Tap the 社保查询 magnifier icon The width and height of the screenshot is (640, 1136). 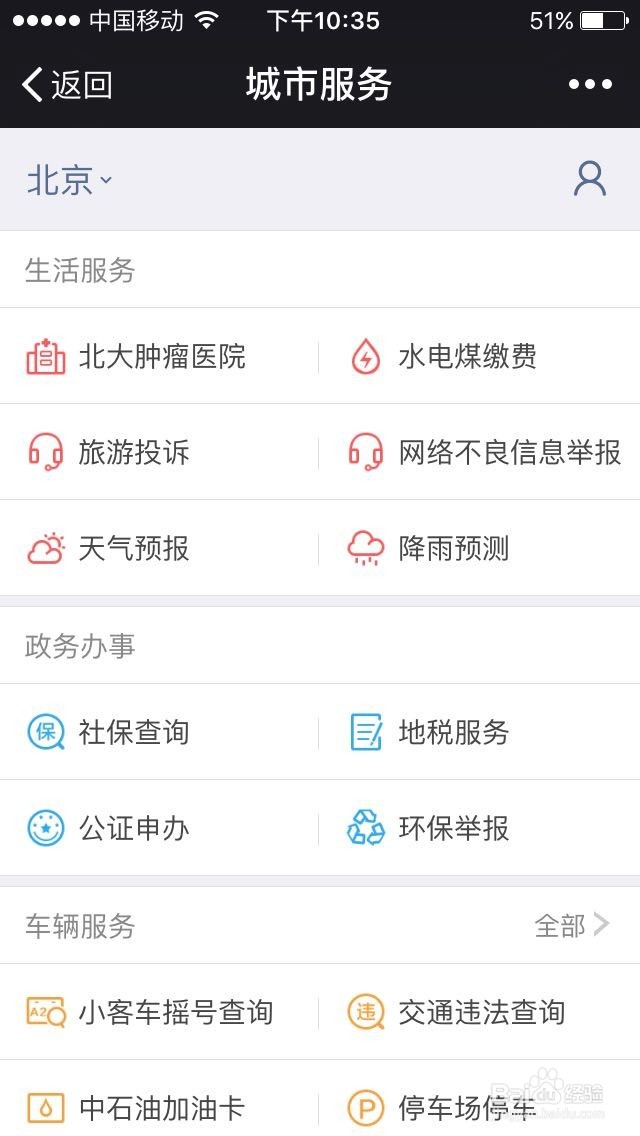45,732
